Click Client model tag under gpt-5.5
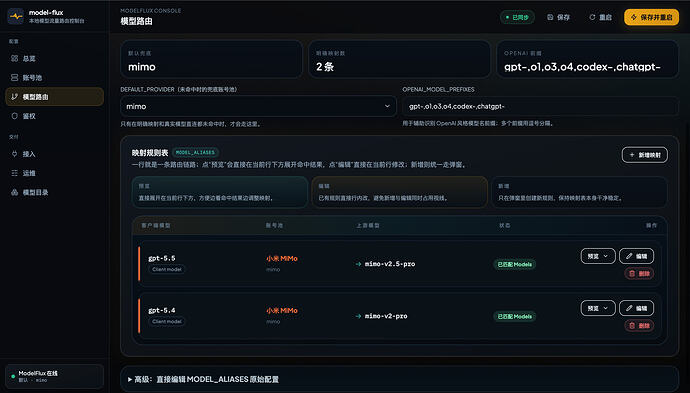Image resolution: width=690 pixels, height=393 pixels. (167, 269)
